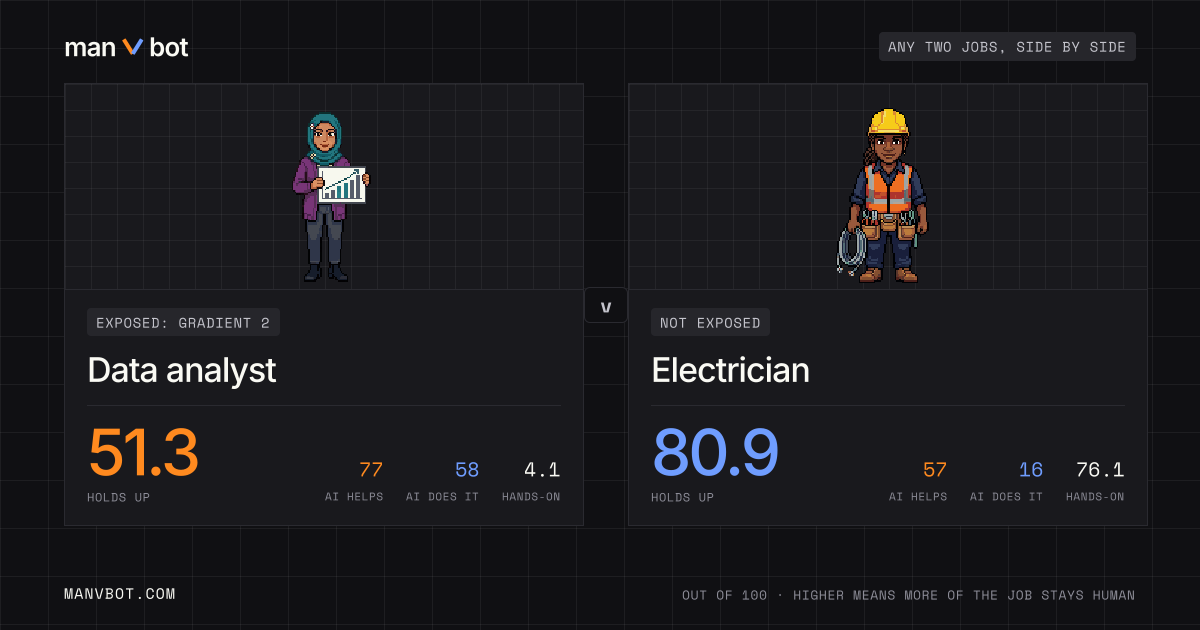Screen dimensions: 1200x630
Task: Click the 'Exposed: Gradient 2' badge
Action: (183, 322)
